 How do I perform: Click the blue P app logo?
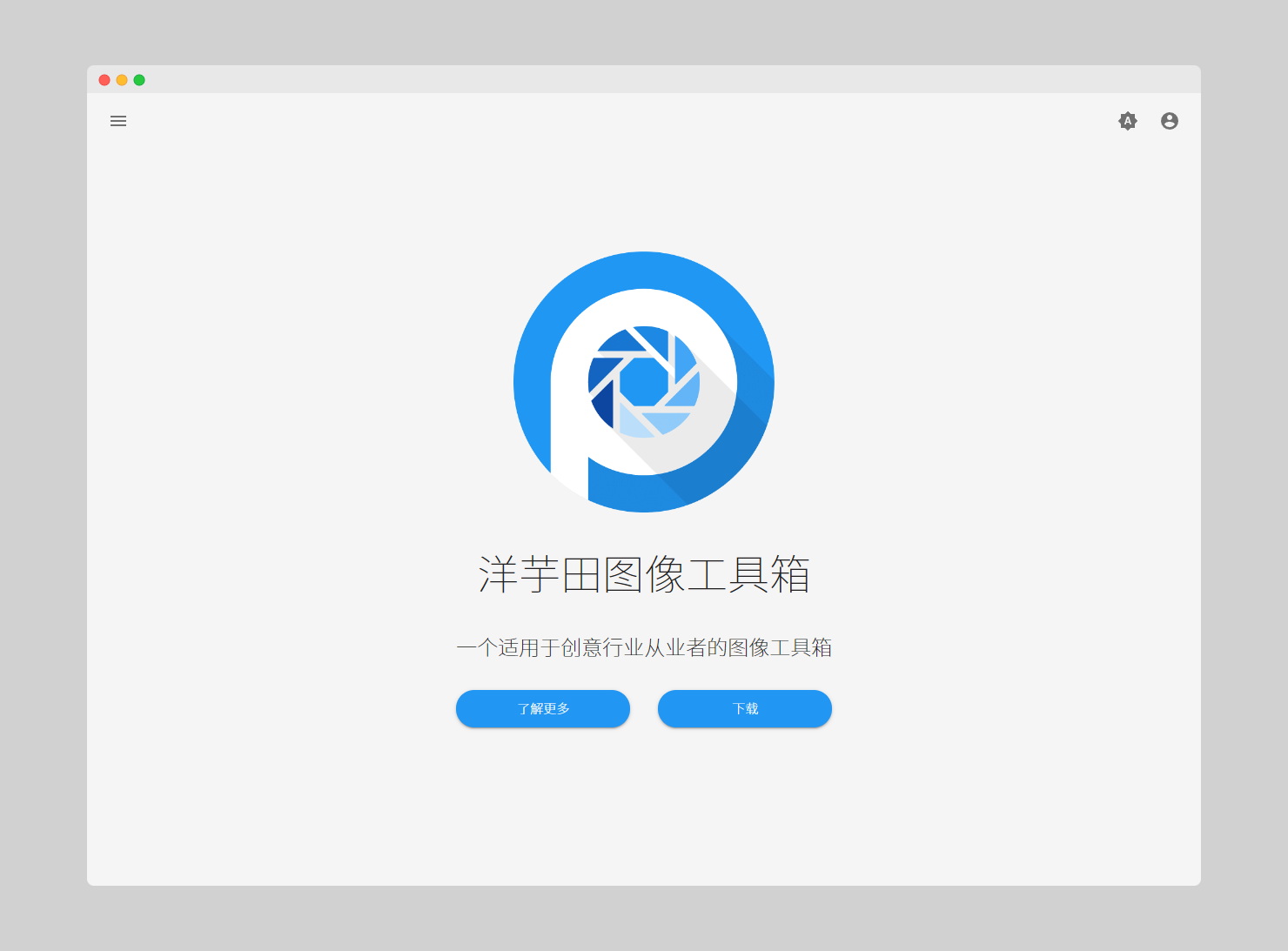(643, 382)
